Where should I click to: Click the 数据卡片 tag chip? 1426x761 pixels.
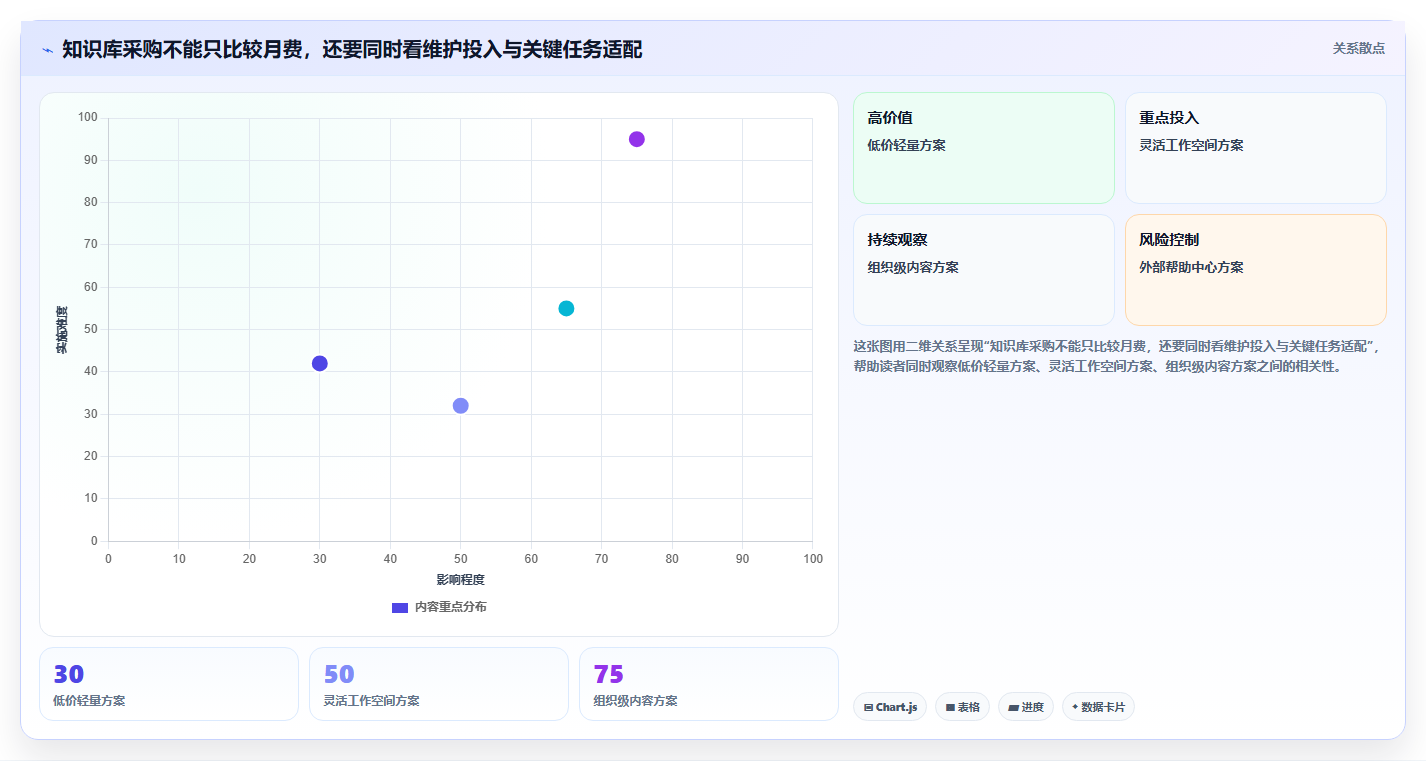[1098, 707]
